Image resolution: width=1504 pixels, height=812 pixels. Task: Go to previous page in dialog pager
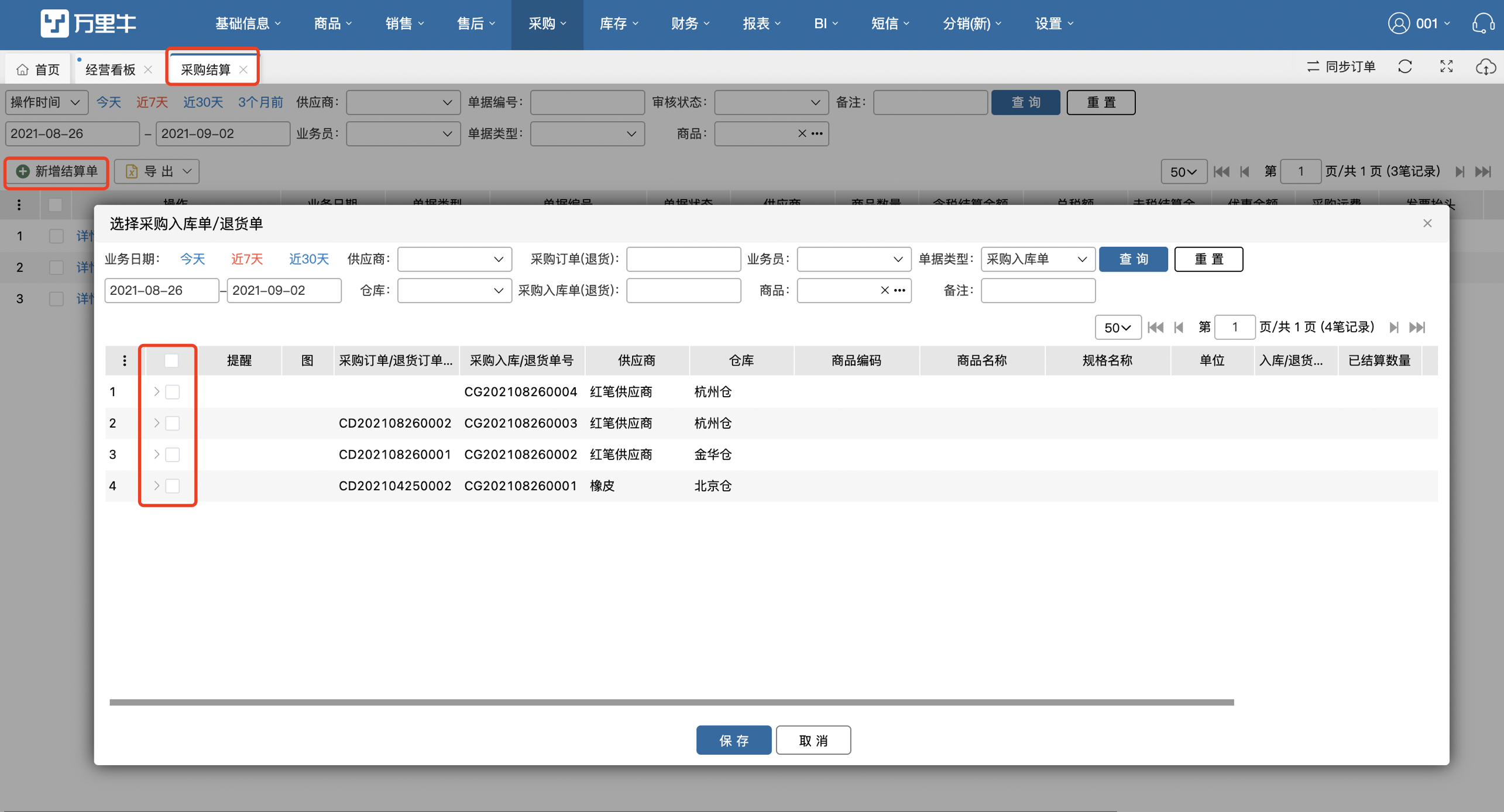coord(1179,327)
